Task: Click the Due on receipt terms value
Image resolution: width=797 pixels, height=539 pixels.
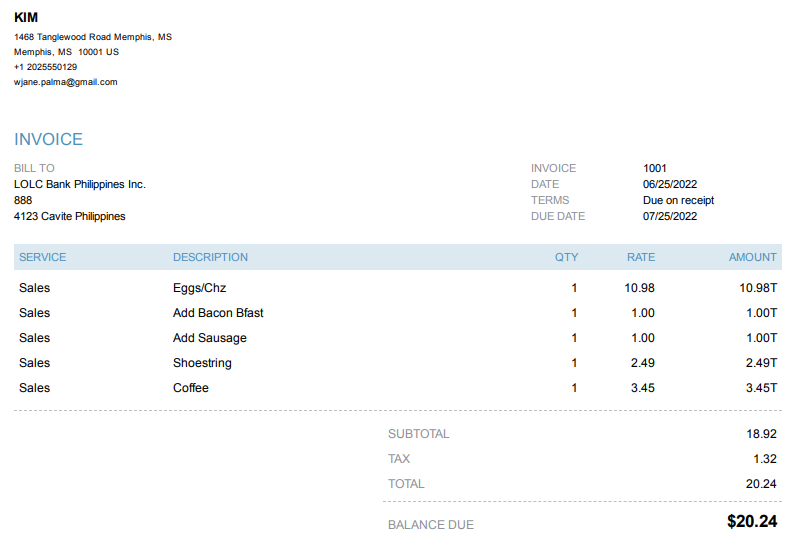Action: (x=678, y=200)
